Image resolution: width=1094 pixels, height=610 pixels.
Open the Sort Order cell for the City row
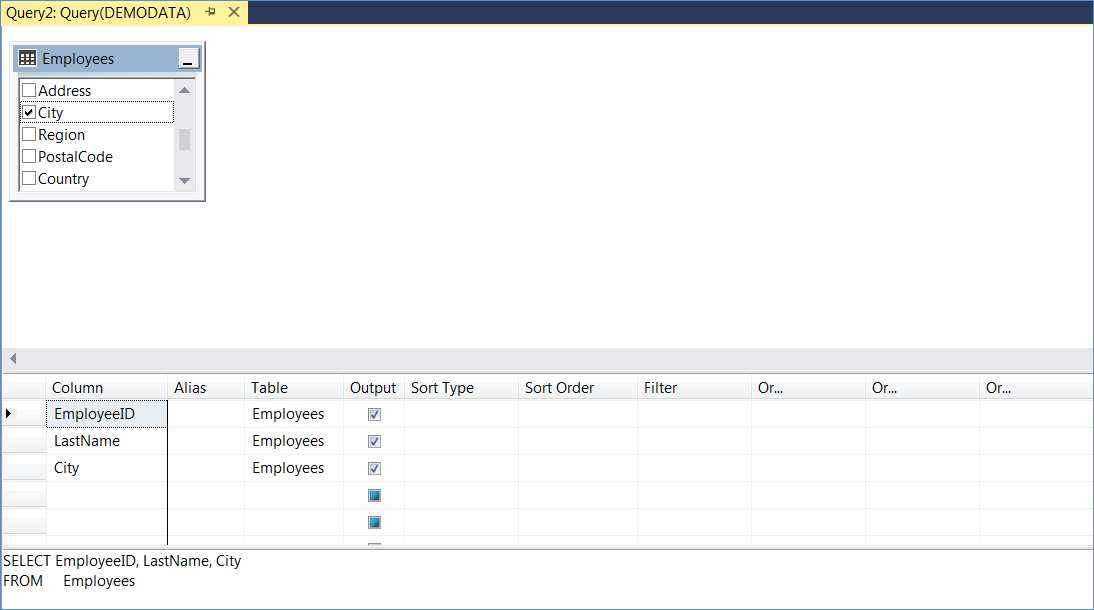(577, 468)
